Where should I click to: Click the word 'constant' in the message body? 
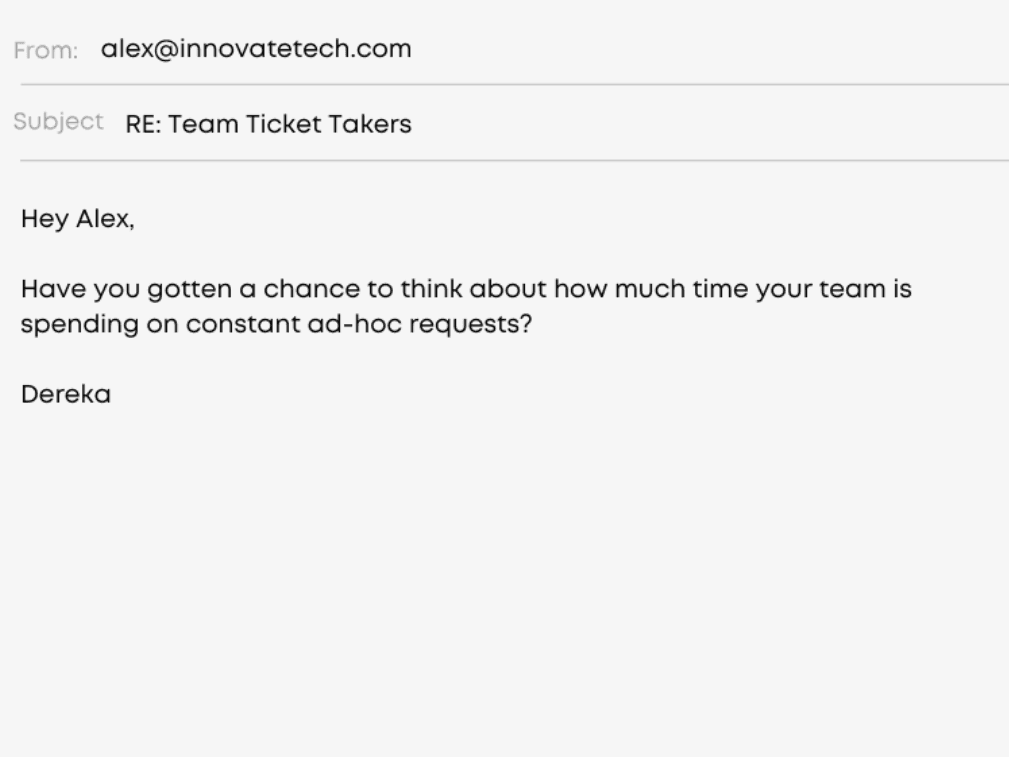[243, 324]
